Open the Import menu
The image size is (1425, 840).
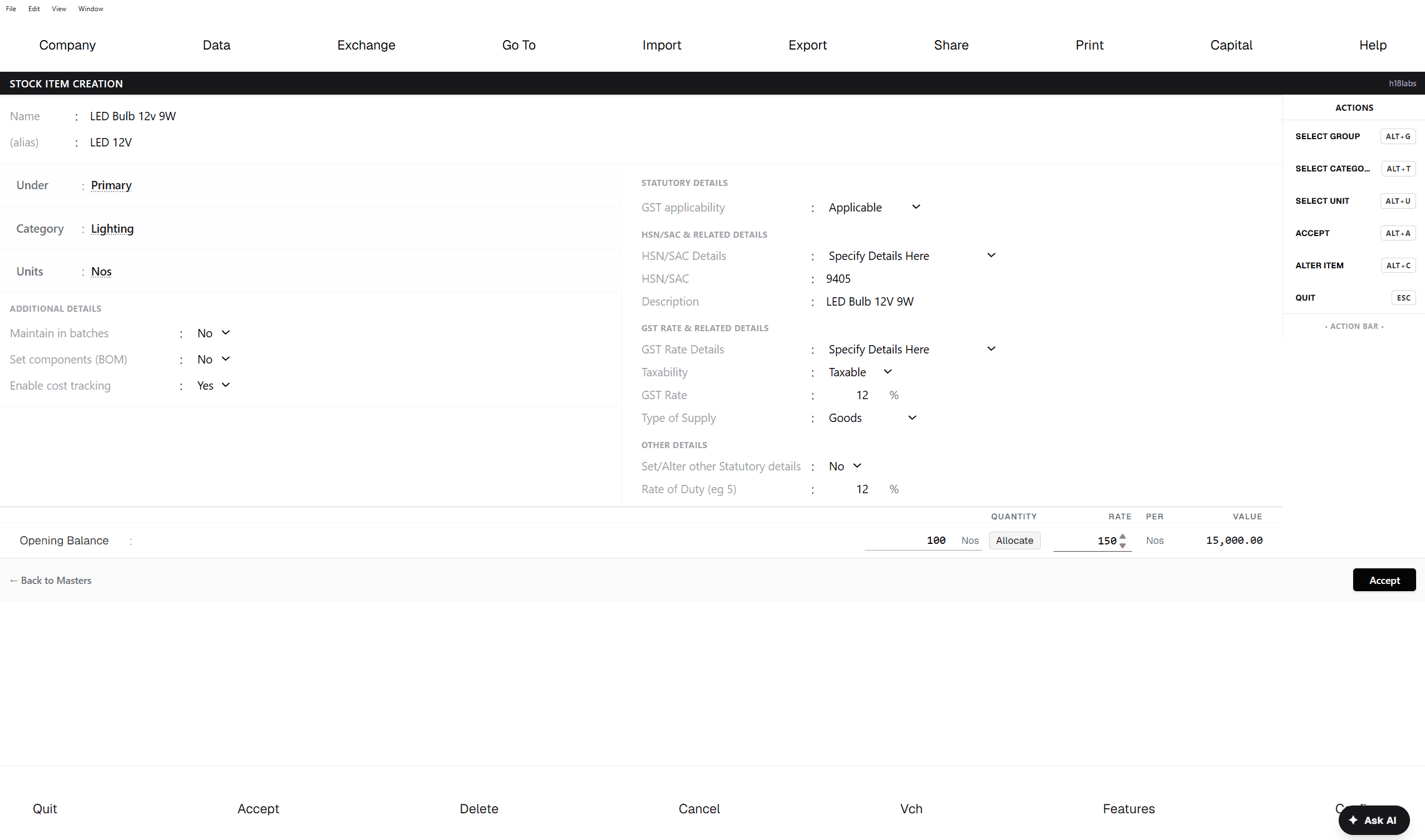(x=661, y=45)
